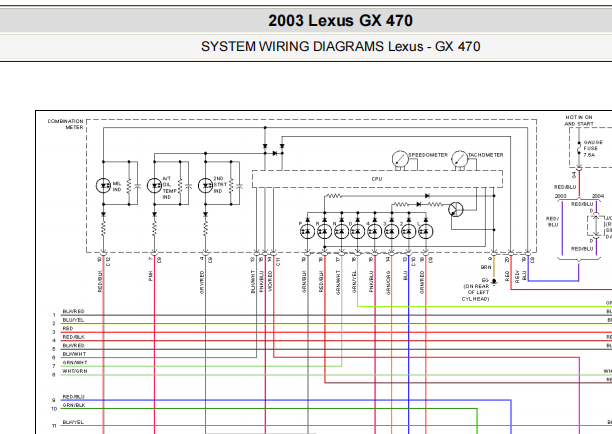Click the 2004 model year label
612x434 pixels.
point(598,196)
